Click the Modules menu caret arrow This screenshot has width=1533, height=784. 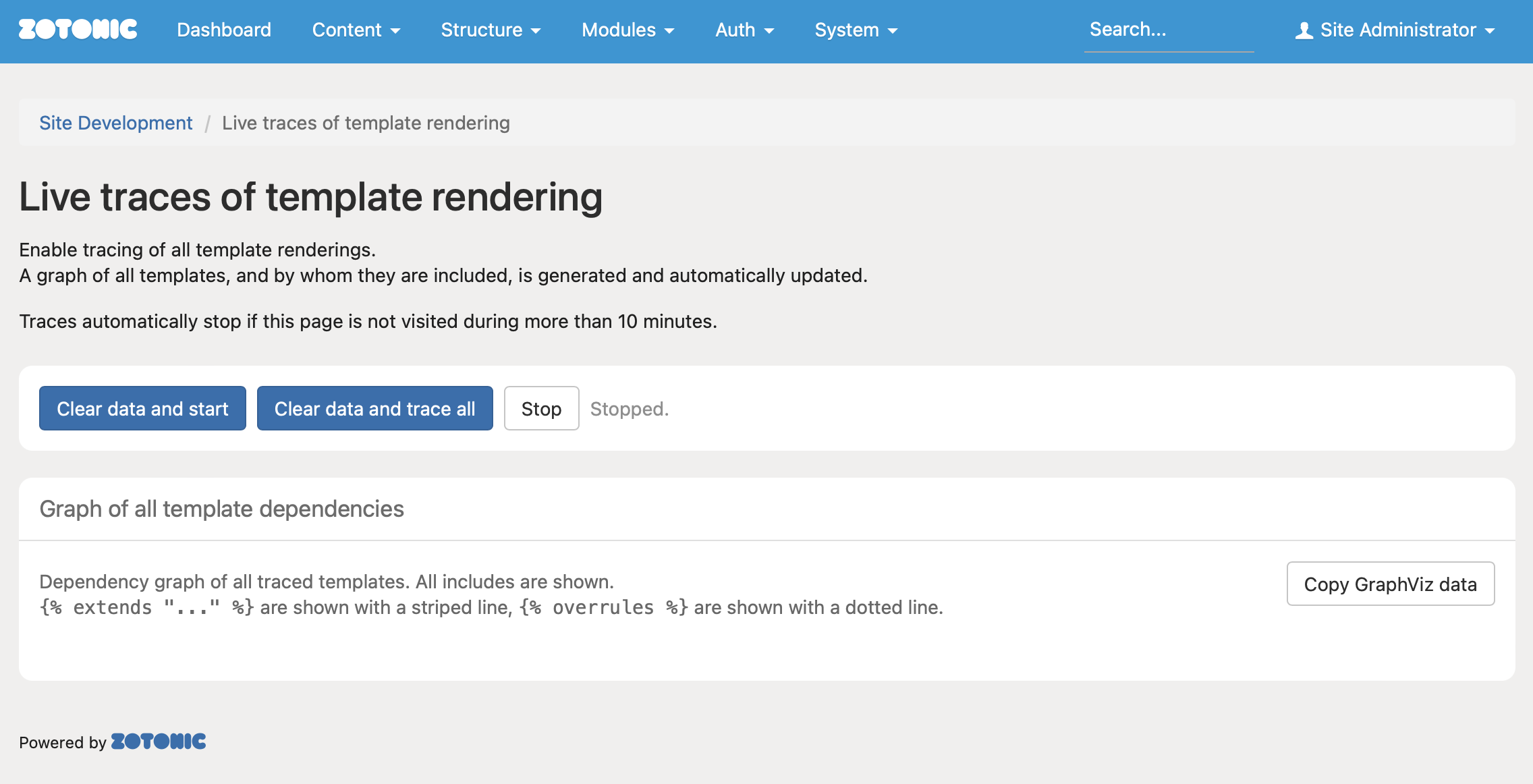pos(669,31)
